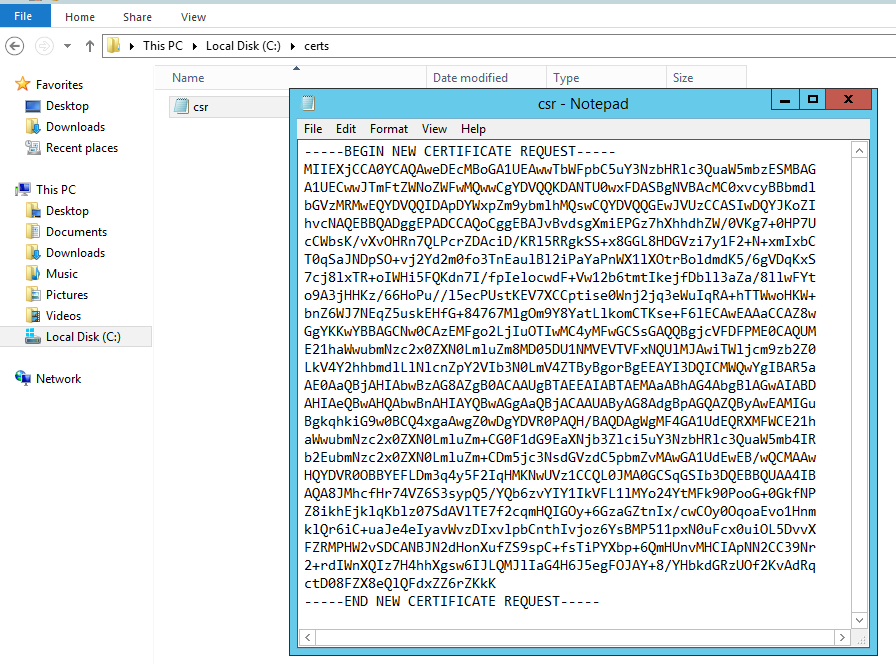Click the up one level arrow
This screenshot has height=664, width=896.
90,46
